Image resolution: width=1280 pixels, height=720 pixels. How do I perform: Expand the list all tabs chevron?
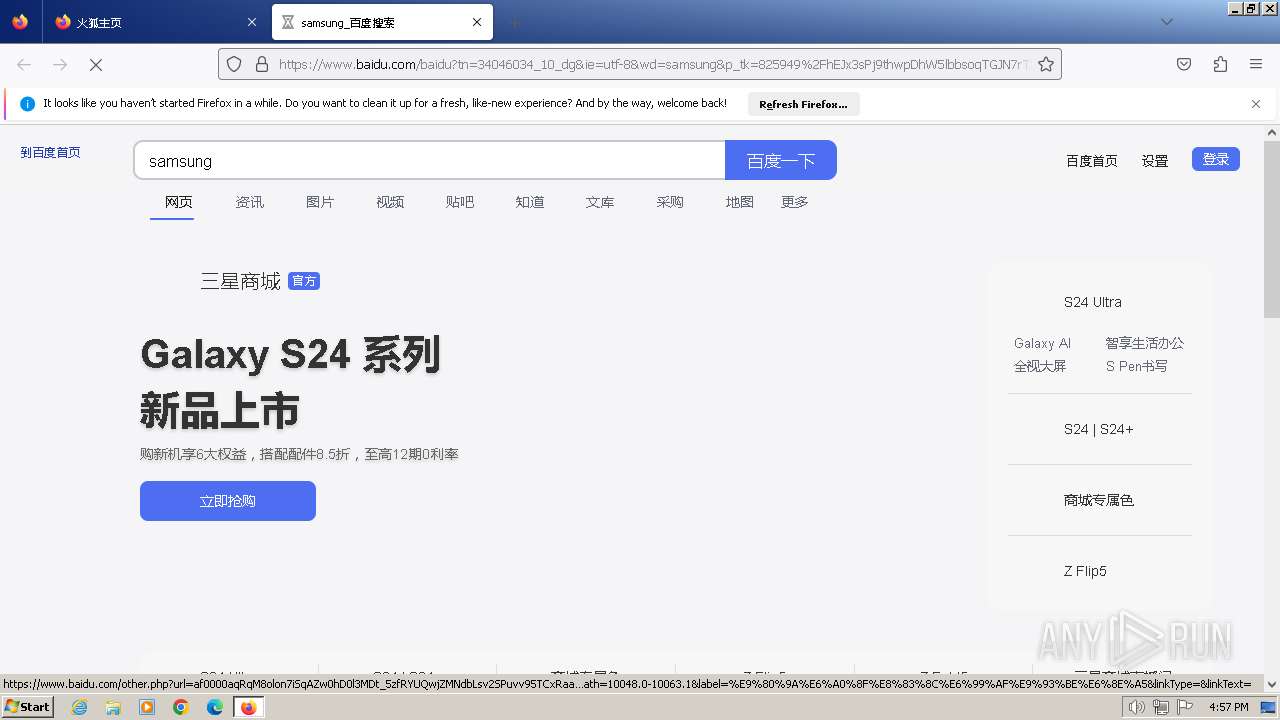pos(1166,22)
